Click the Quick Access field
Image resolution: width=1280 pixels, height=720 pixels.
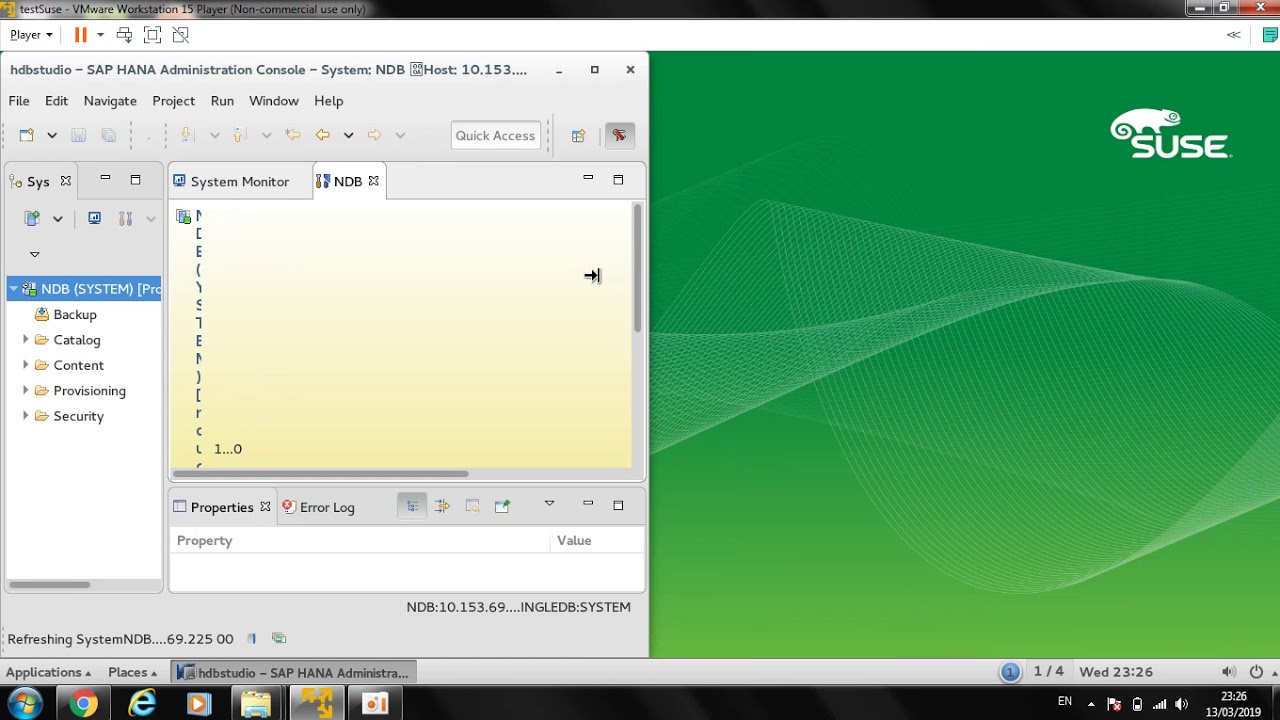tap(495, 135)
